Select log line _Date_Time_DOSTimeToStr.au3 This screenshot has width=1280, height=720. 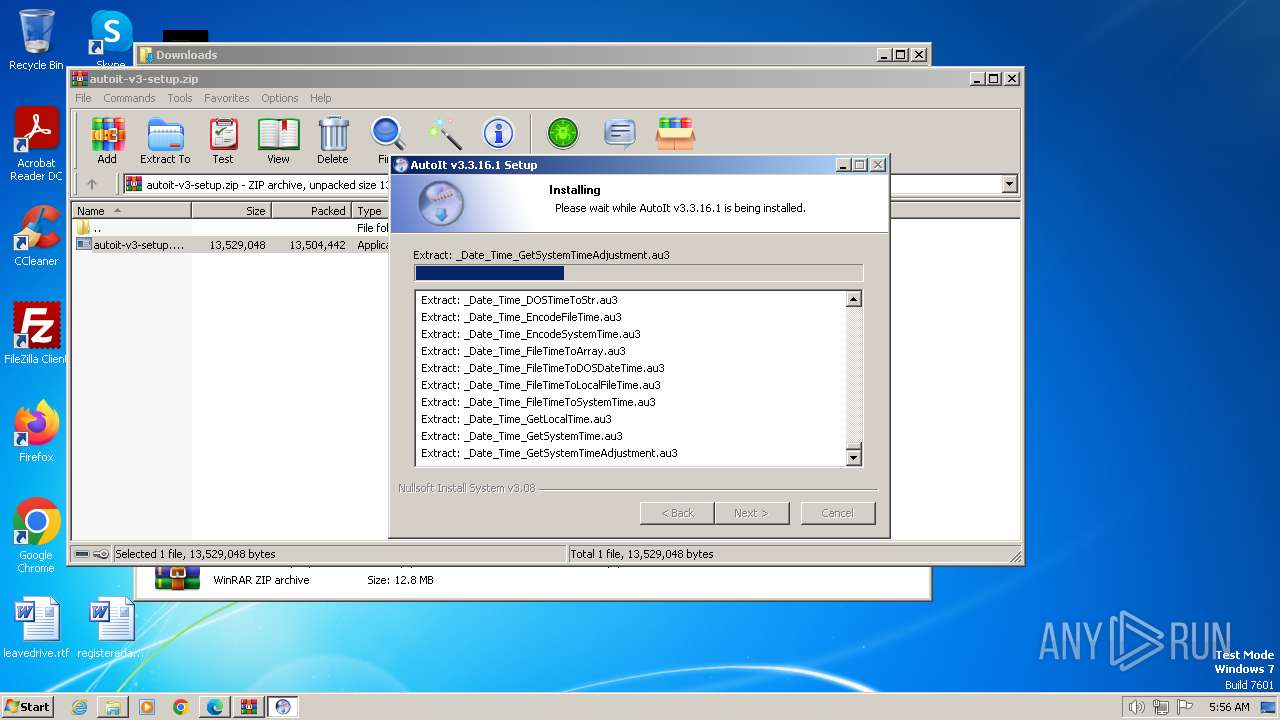pos(519,300)
